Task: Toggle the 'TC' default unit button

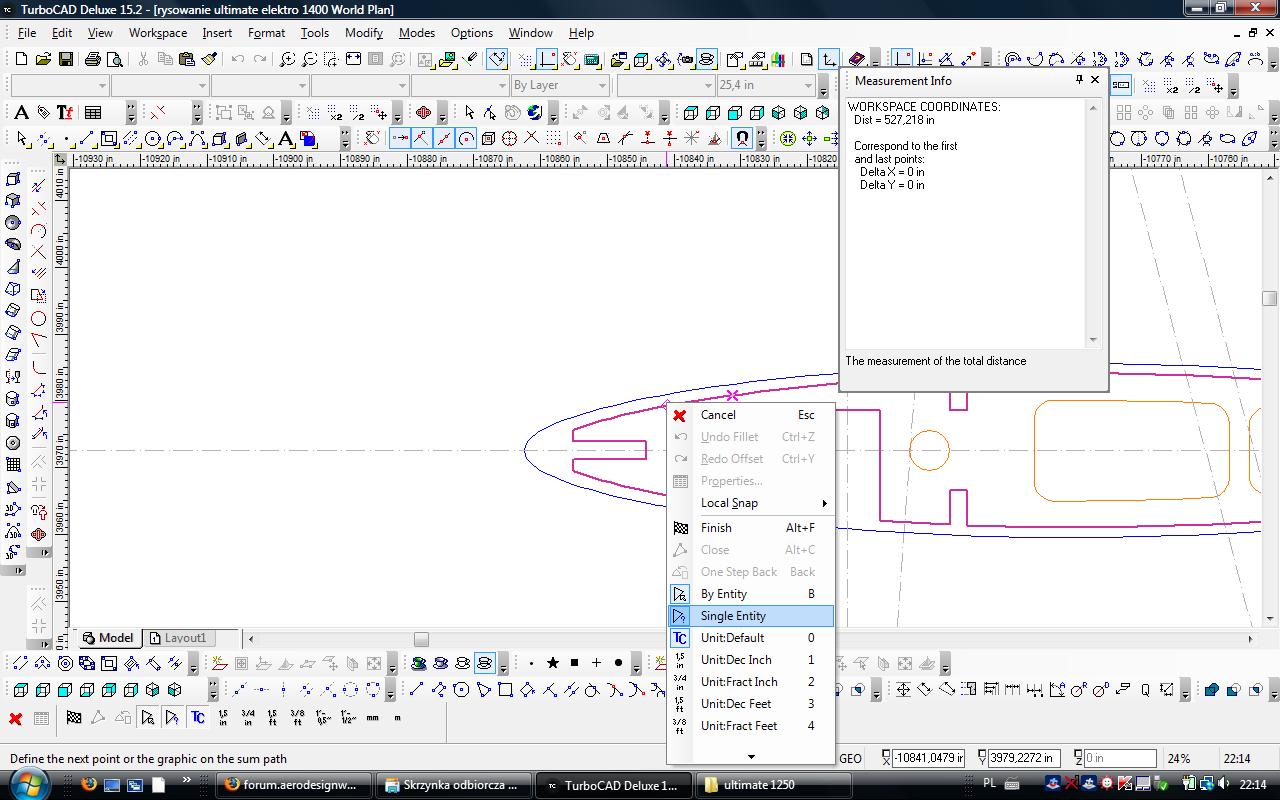Action: pyautogui.click(x=197, y=718)
